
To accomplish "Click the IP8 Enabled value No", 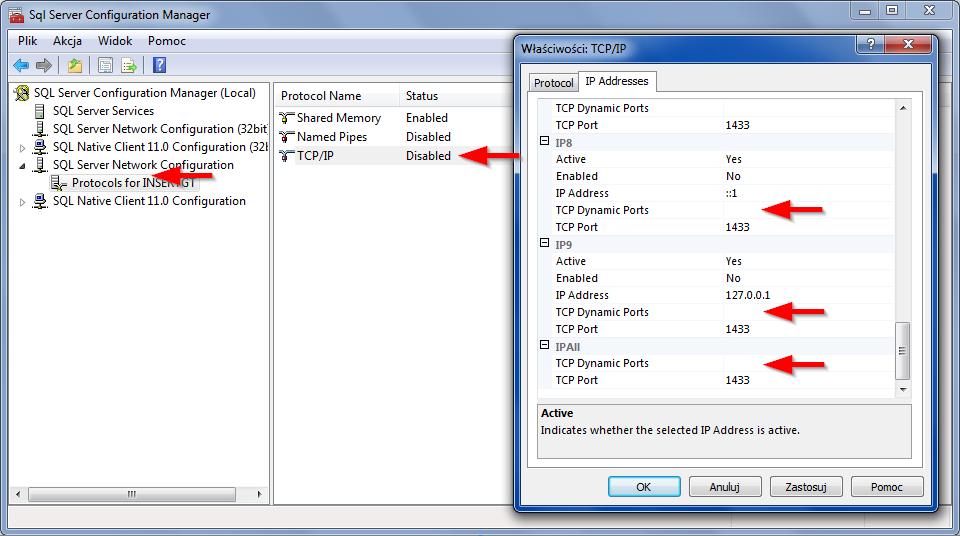I will [x=733, y=176].
